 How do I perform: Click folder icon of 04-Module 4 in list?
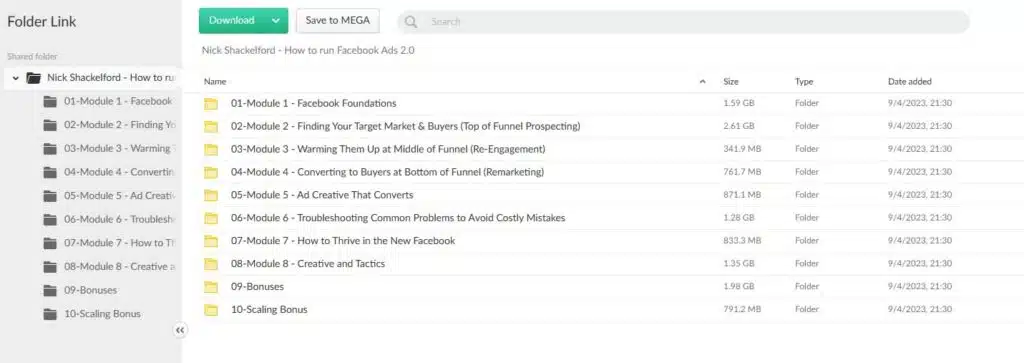click(x=211, y=172)
